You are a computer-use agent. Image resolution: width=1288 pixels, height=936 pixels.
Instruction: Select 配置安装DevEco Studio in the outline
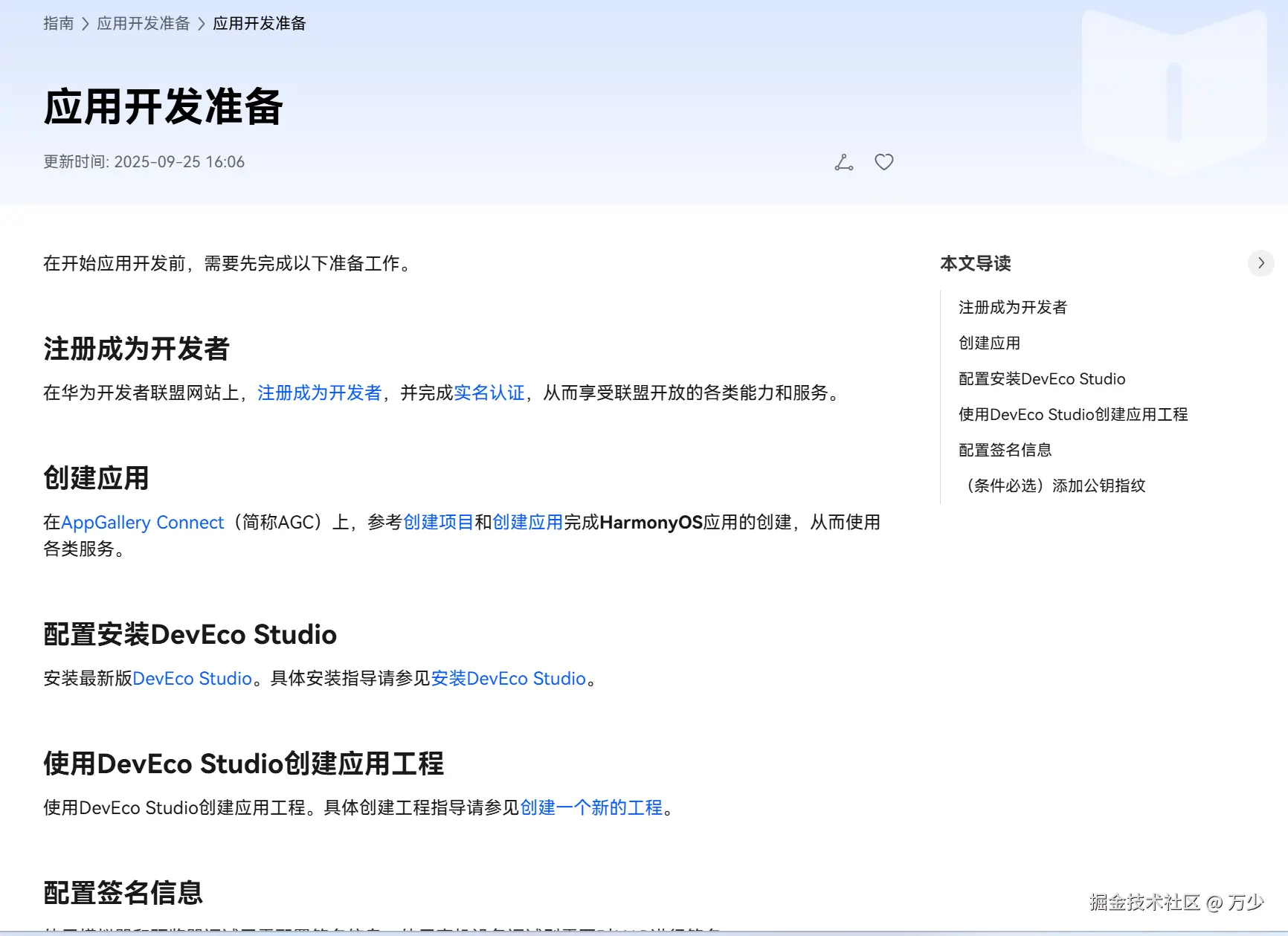coord(1041,378)
